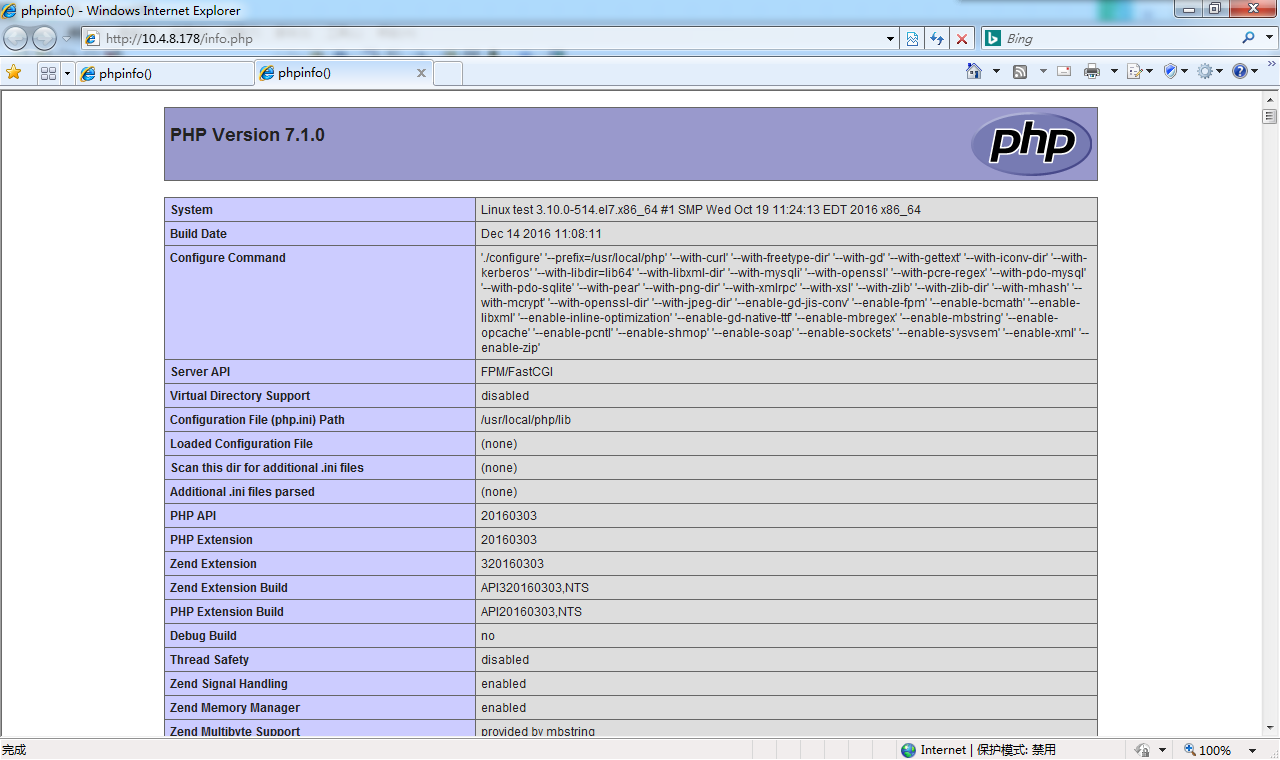Click the Zend Memory Manager label
The height and width of the screenshot is (760, 1280).
click(235, 708)
